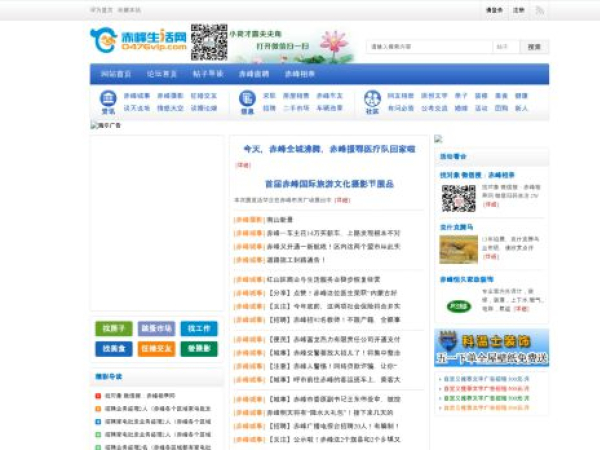Focus the site search input field
600x450 pixels.
coord(429,47)
